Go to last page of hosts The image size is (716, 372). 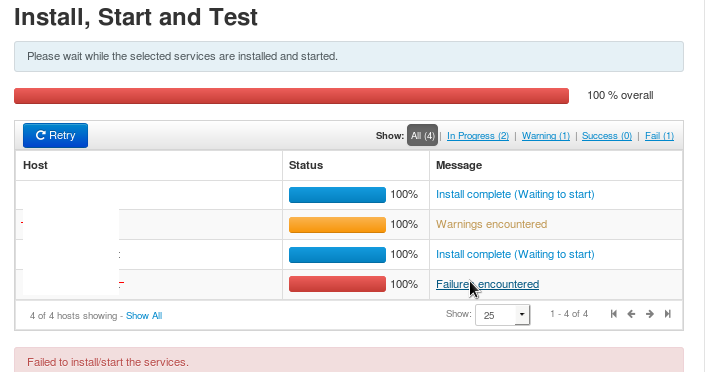coord(668,314)
